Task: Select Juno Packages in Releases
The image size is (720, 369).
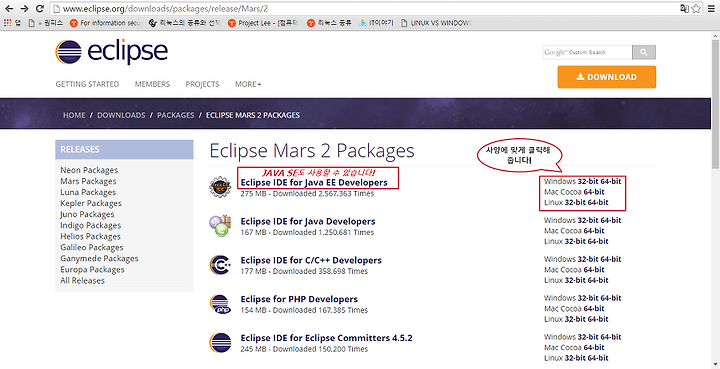Action: click(x=87, y=214)
